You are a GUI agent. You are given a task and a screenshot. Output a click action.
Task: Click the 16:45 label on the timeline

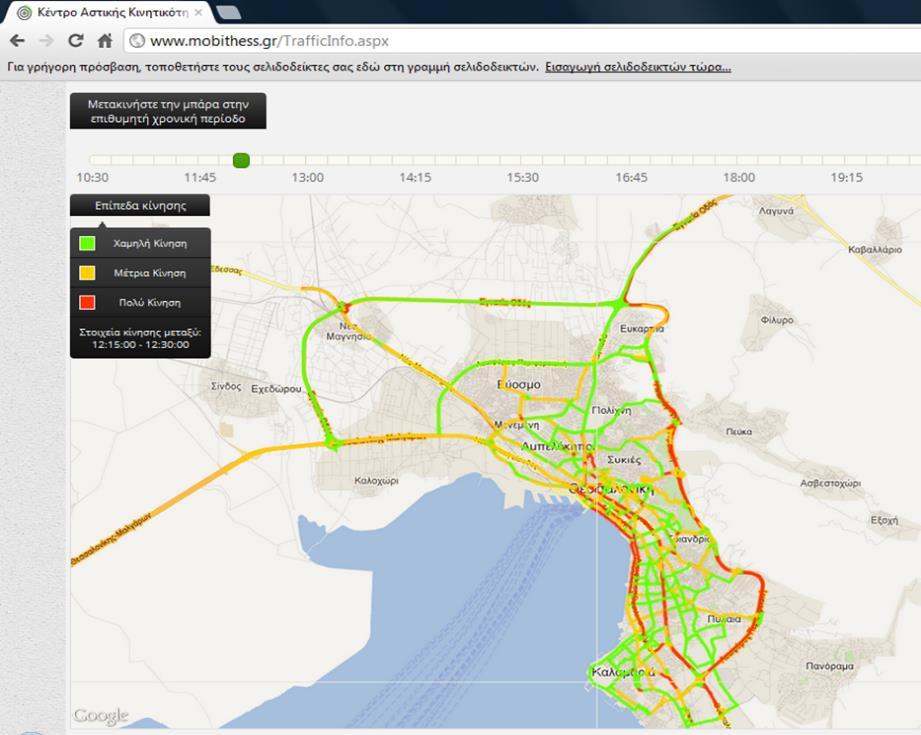point(631,177)
